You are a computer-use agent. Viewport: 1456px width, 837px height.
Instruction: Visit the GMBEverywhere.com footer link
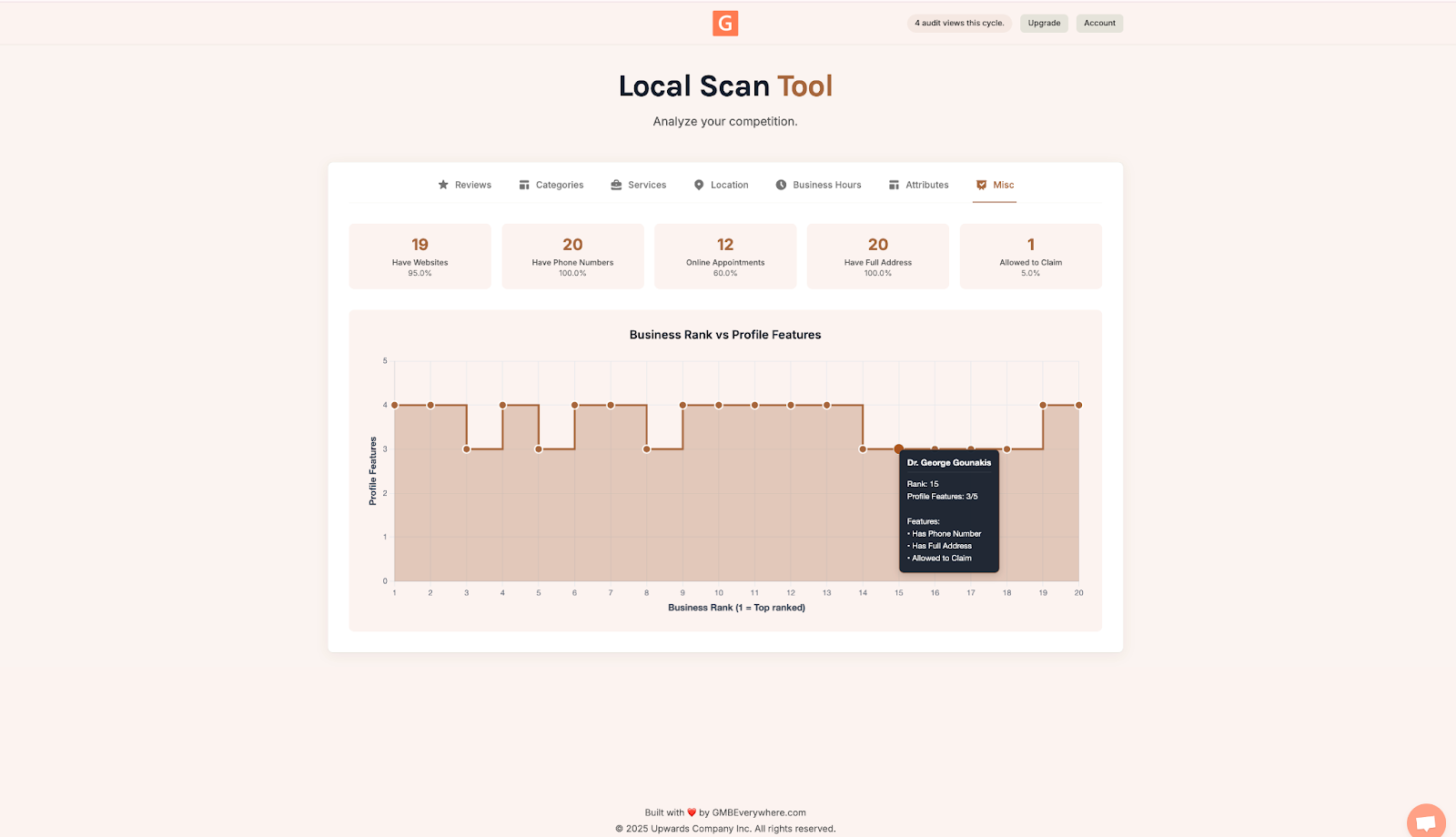759,812
